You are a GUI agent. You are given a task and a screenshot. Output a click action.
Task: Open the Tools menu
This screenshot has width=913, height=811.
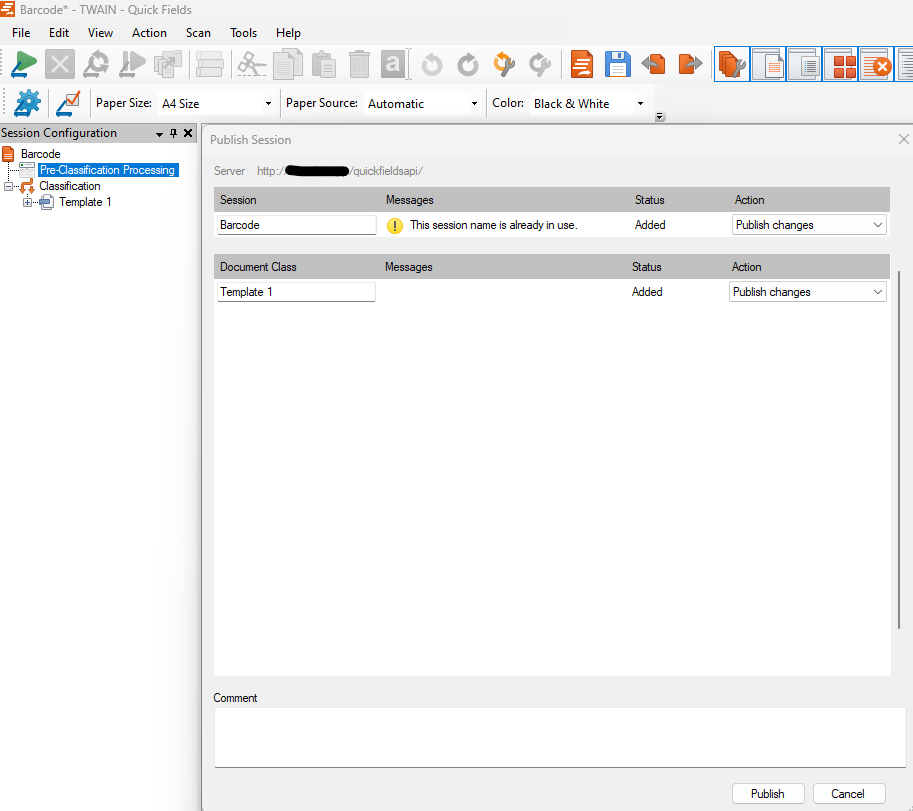click(x=243, y=33)
